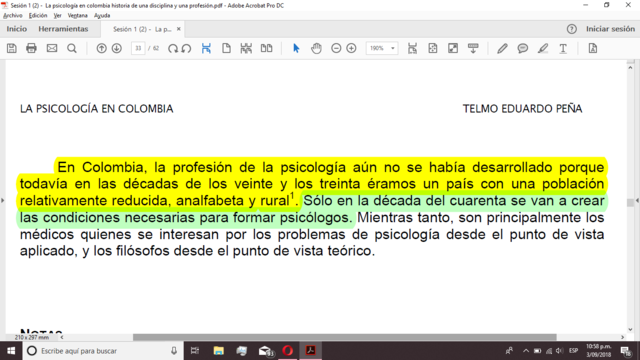Select the highlighter text tool
640x360 pixels.
click(543, 48)
